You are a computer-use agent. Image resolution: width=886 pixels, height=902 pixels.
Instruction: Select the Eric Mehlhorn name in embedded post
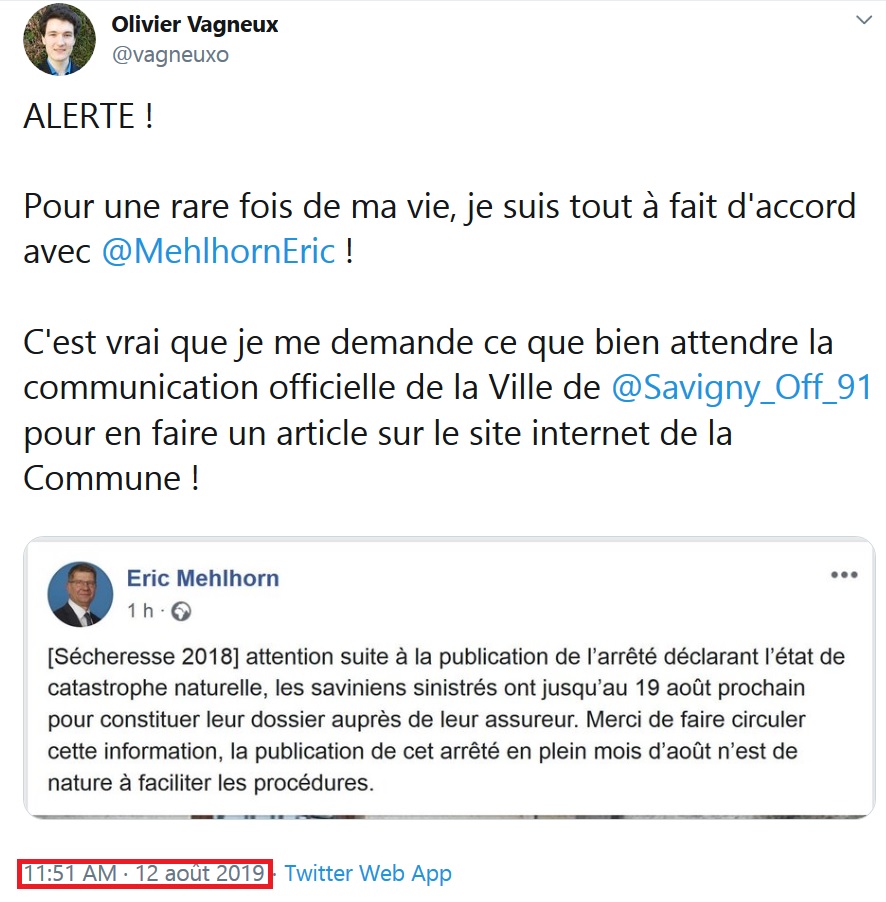[203, 578]
